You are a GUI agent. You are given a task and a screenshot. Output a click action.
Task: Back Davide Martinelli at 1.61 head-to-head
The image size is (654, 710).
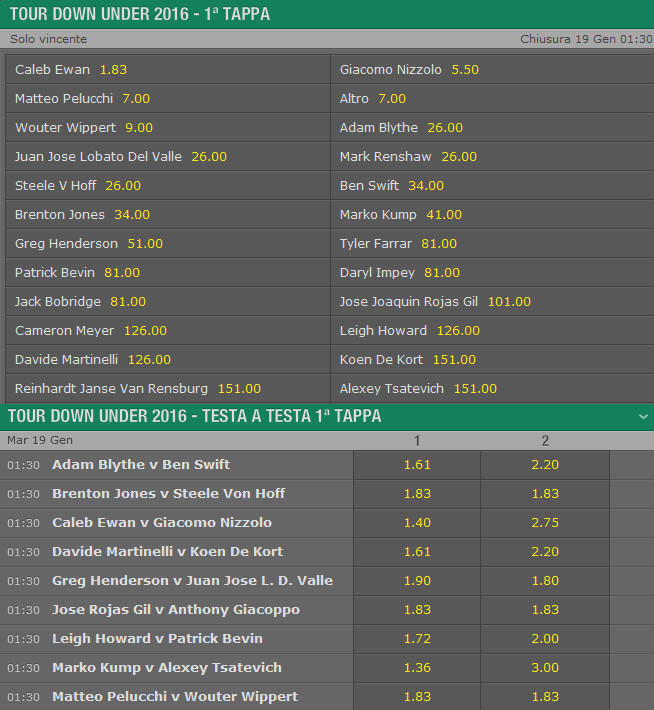(x=417, y=552)
